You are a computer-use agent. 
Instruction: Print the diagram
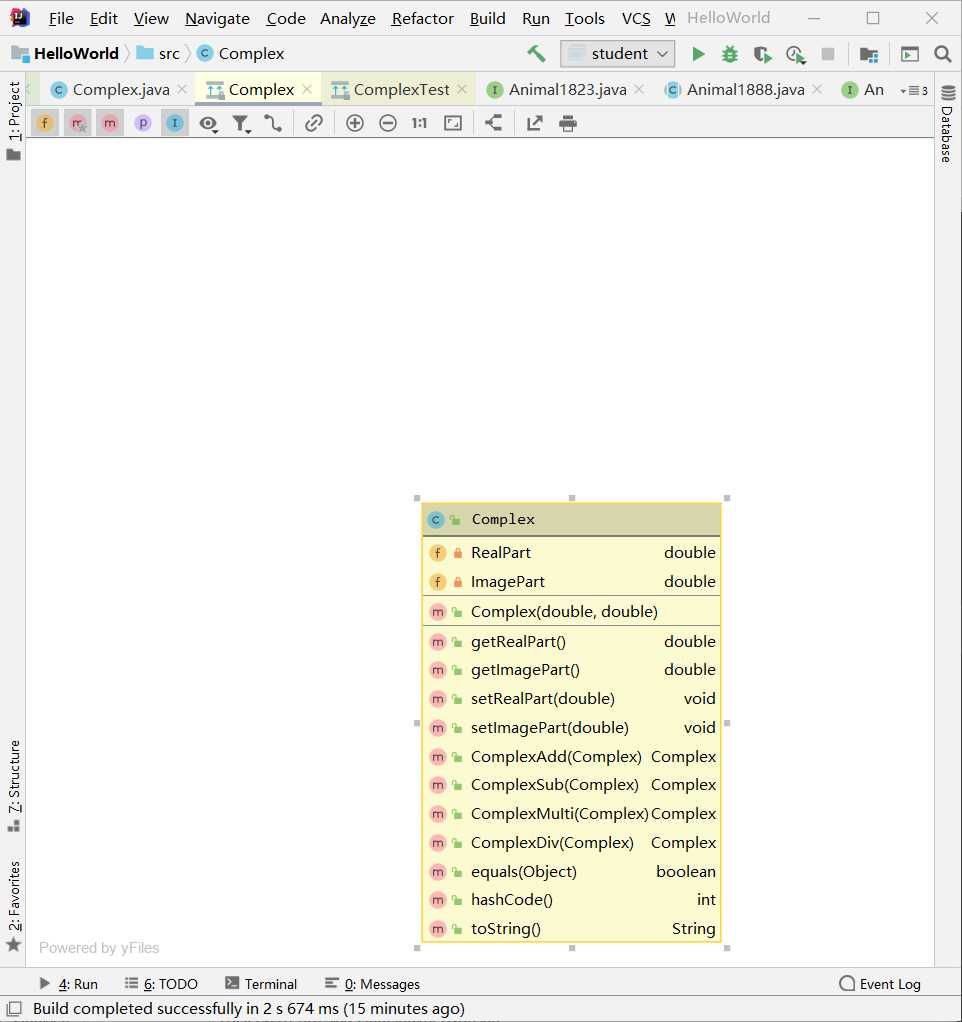click(x=568, y=123)
